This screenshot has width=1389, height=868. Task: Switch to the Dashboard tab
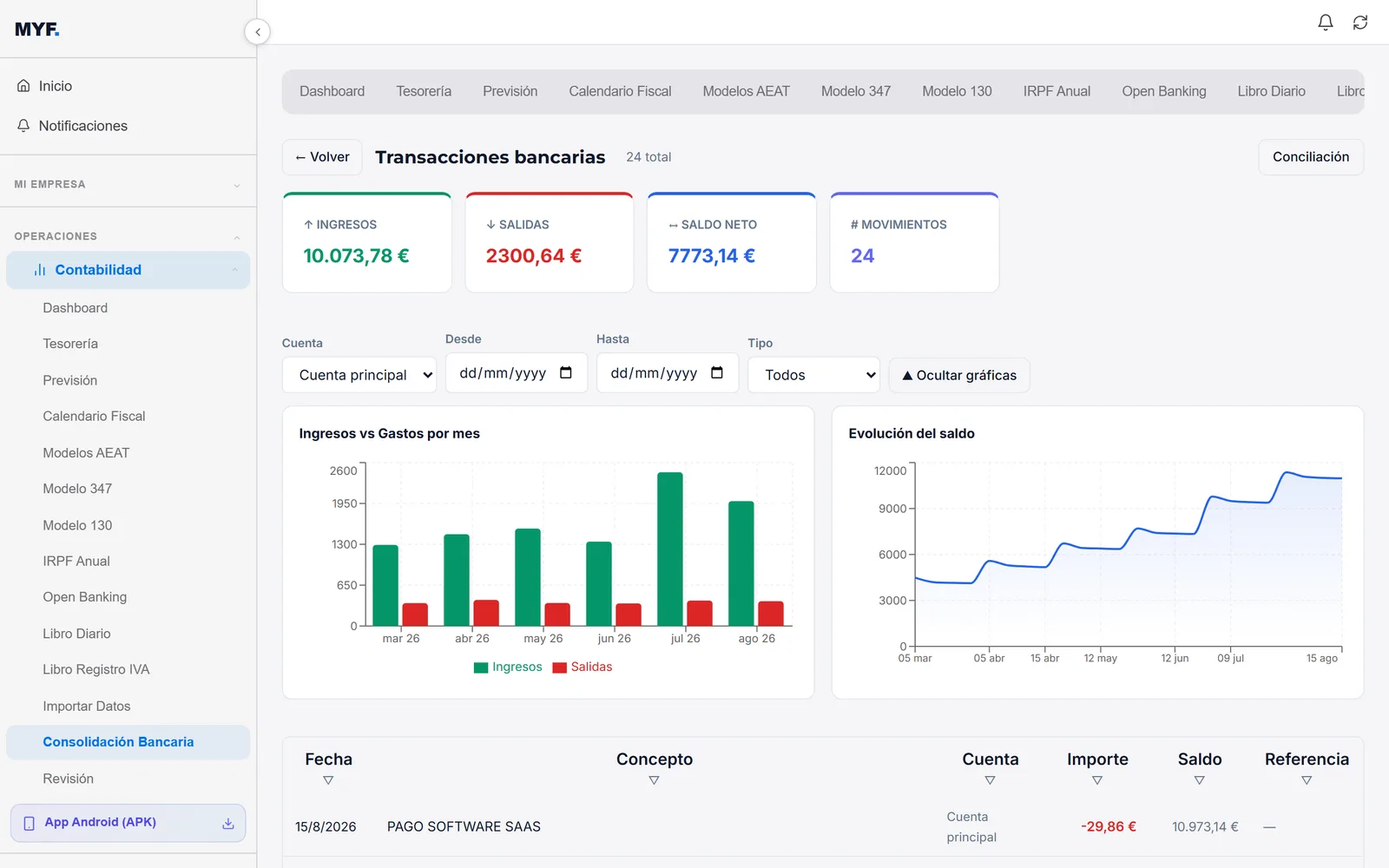click(x=332, y=91)
